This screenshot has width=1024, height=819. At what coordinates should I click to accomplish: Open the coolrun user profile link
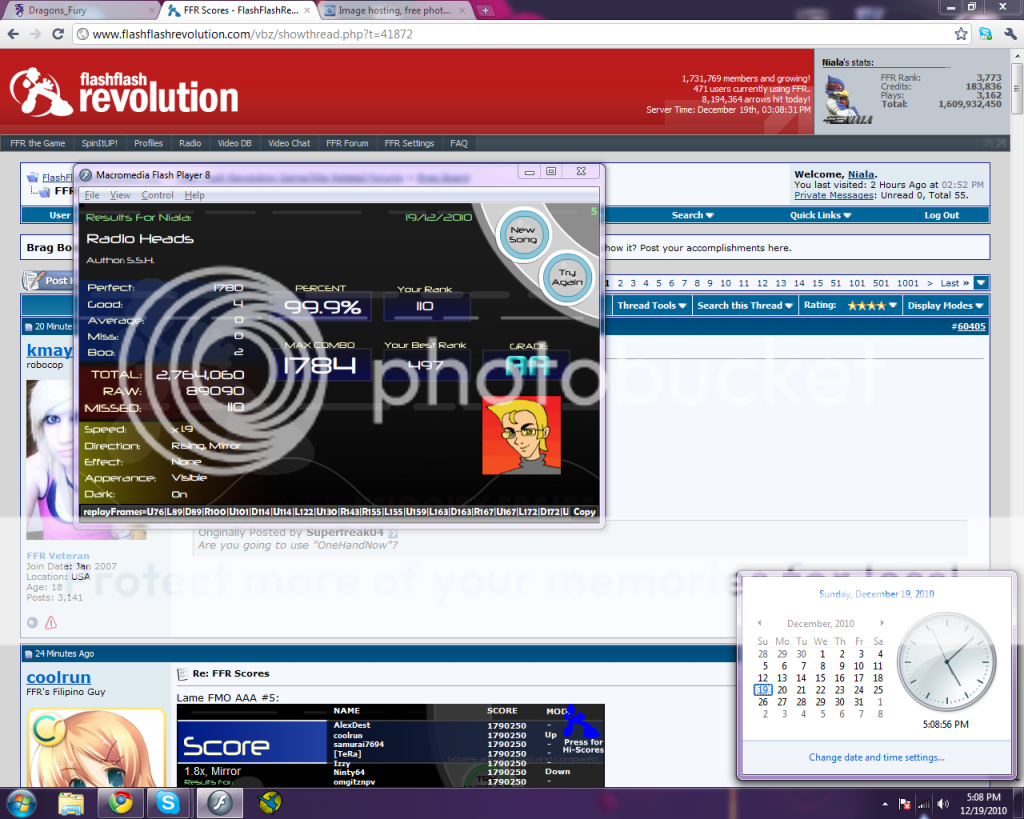[x=58, y=677]
